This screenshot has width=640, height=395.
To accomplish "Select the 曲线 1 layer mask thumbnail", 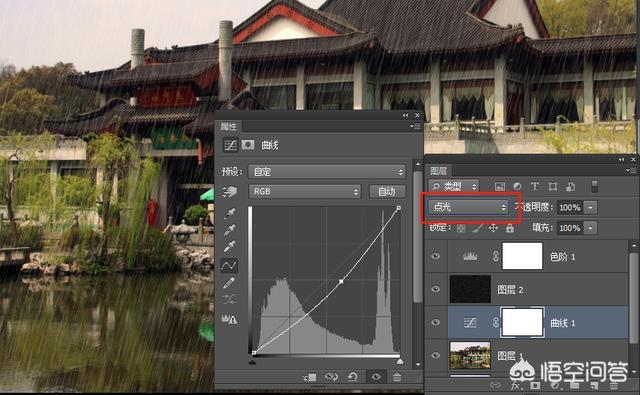I will [522, 322].
